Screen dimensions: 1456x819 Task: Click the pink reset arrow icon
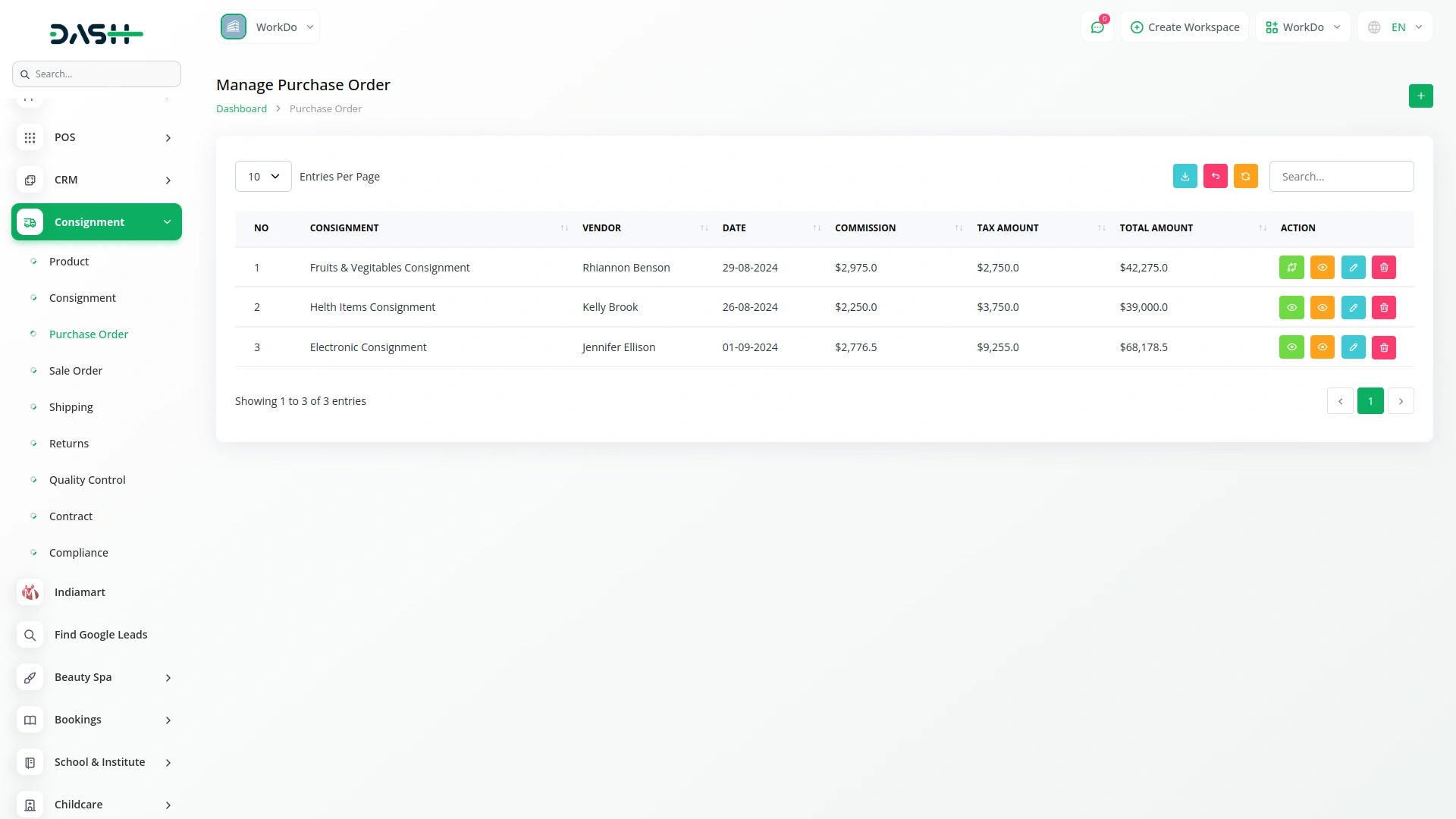tap(1215, 176)
